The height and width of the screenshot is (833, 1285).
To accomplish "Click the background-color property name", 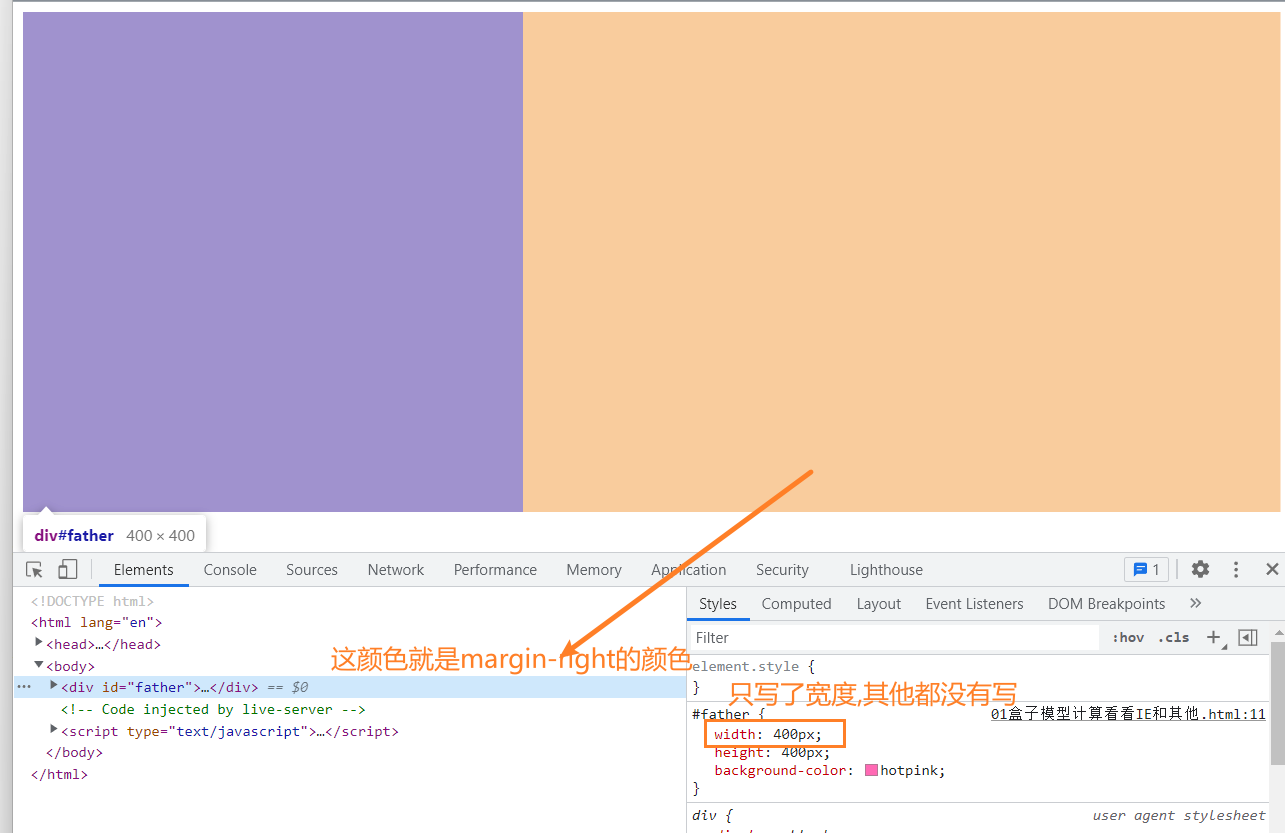I will click(x=782, y=770).
